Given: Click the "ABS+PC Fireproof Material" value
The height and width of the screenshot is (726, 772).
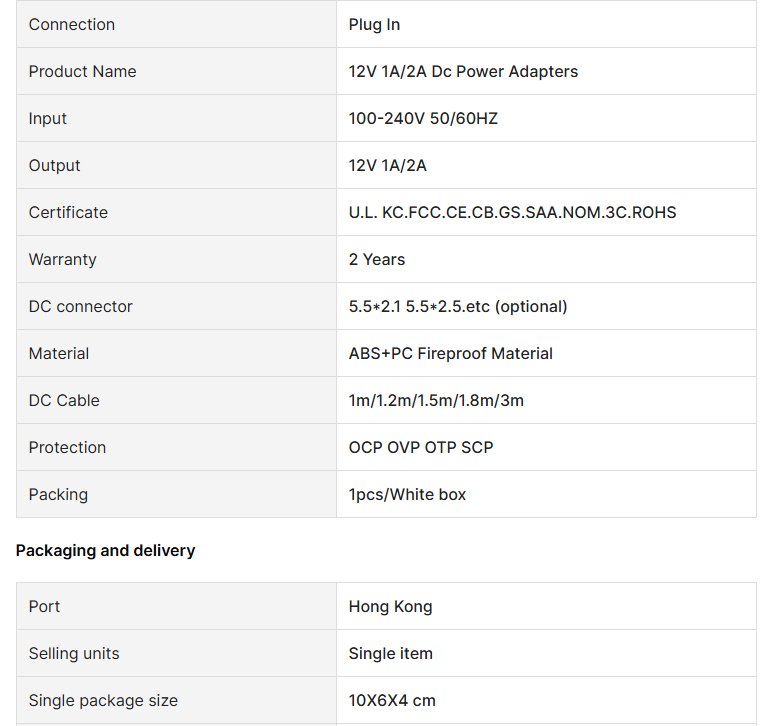Looking at the screenshot, I should [x=450, y=353].
